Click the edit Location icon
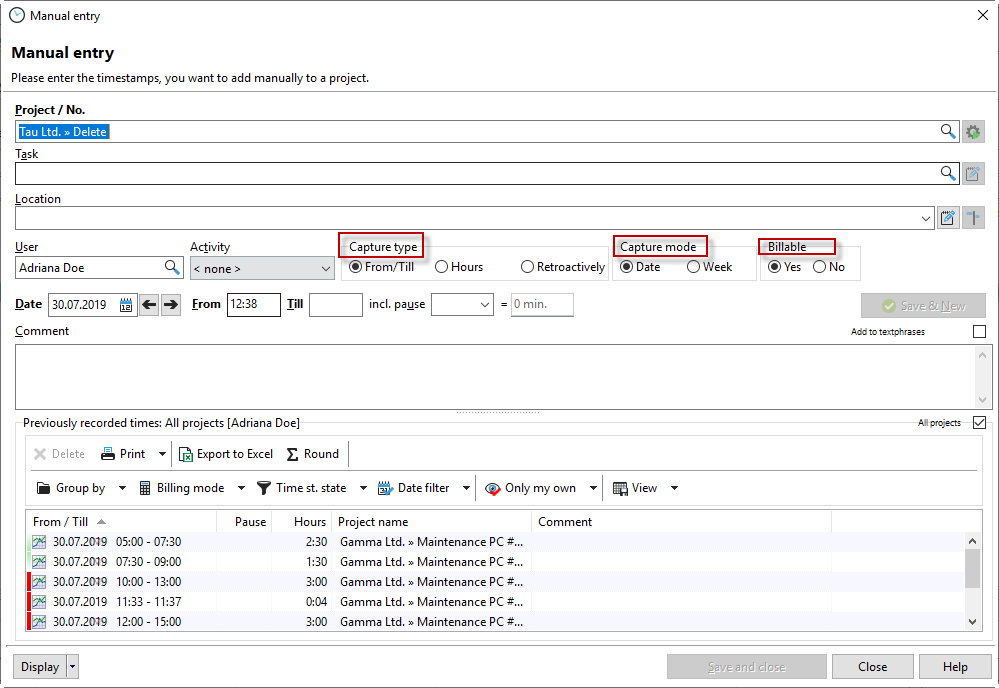999x688 pixels. pos(948,218)
